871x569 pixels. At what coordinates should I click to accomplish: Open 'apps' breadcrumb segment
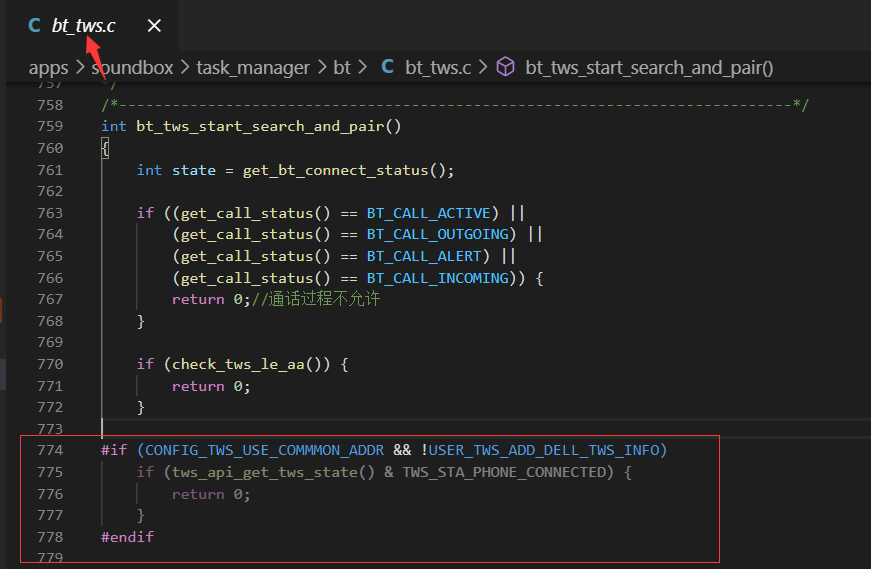[x=48, y=68]
